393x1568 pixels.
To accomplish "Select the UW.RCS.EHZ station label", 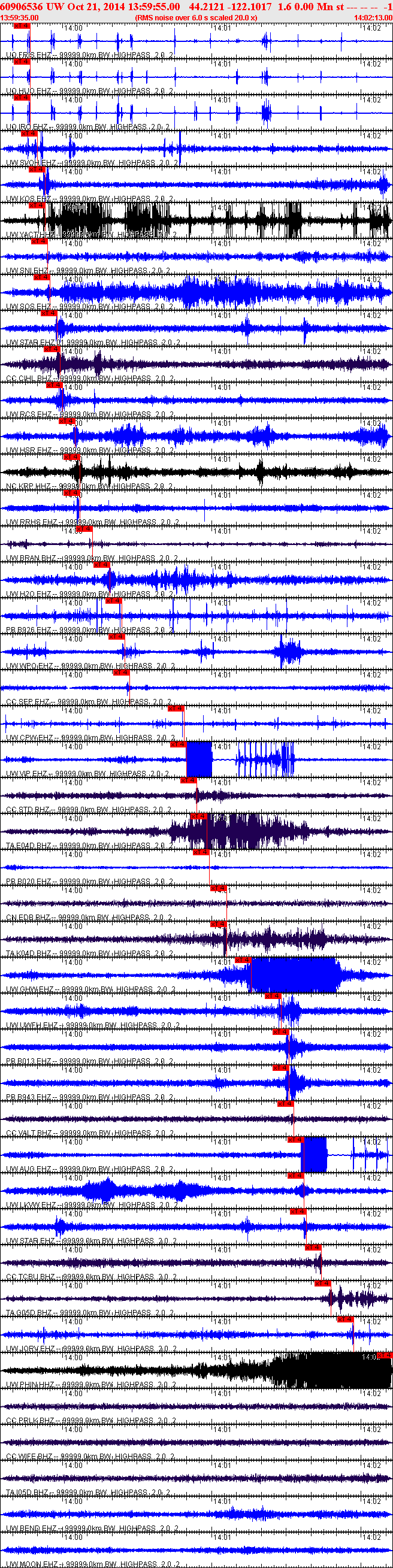I will tap(90, 414).
